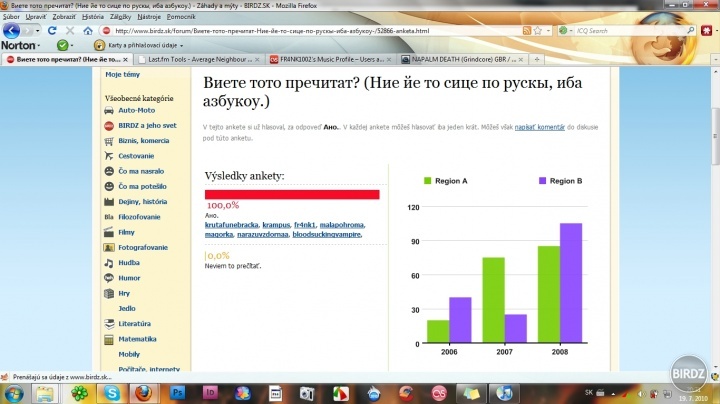Screen dimensions: 720x404
Task: Open the Dejiny, história category link
Action: point(143,202)
